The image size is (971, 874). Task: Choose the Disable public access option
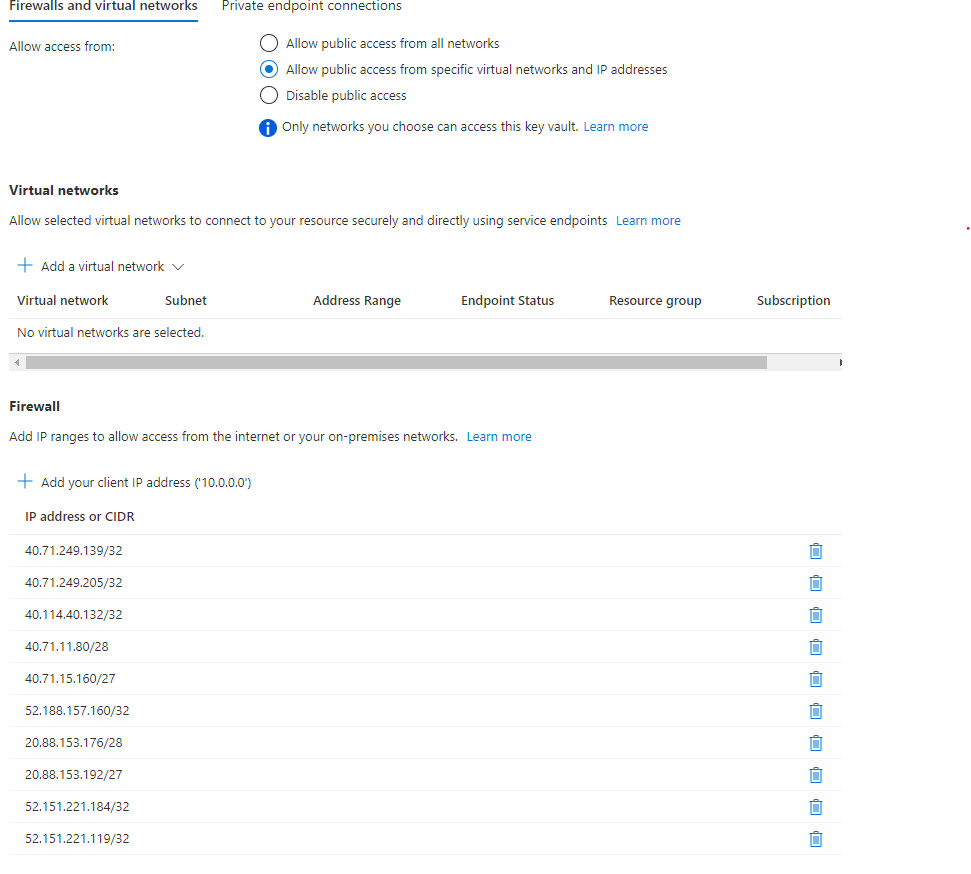click(x=268, y=95)
